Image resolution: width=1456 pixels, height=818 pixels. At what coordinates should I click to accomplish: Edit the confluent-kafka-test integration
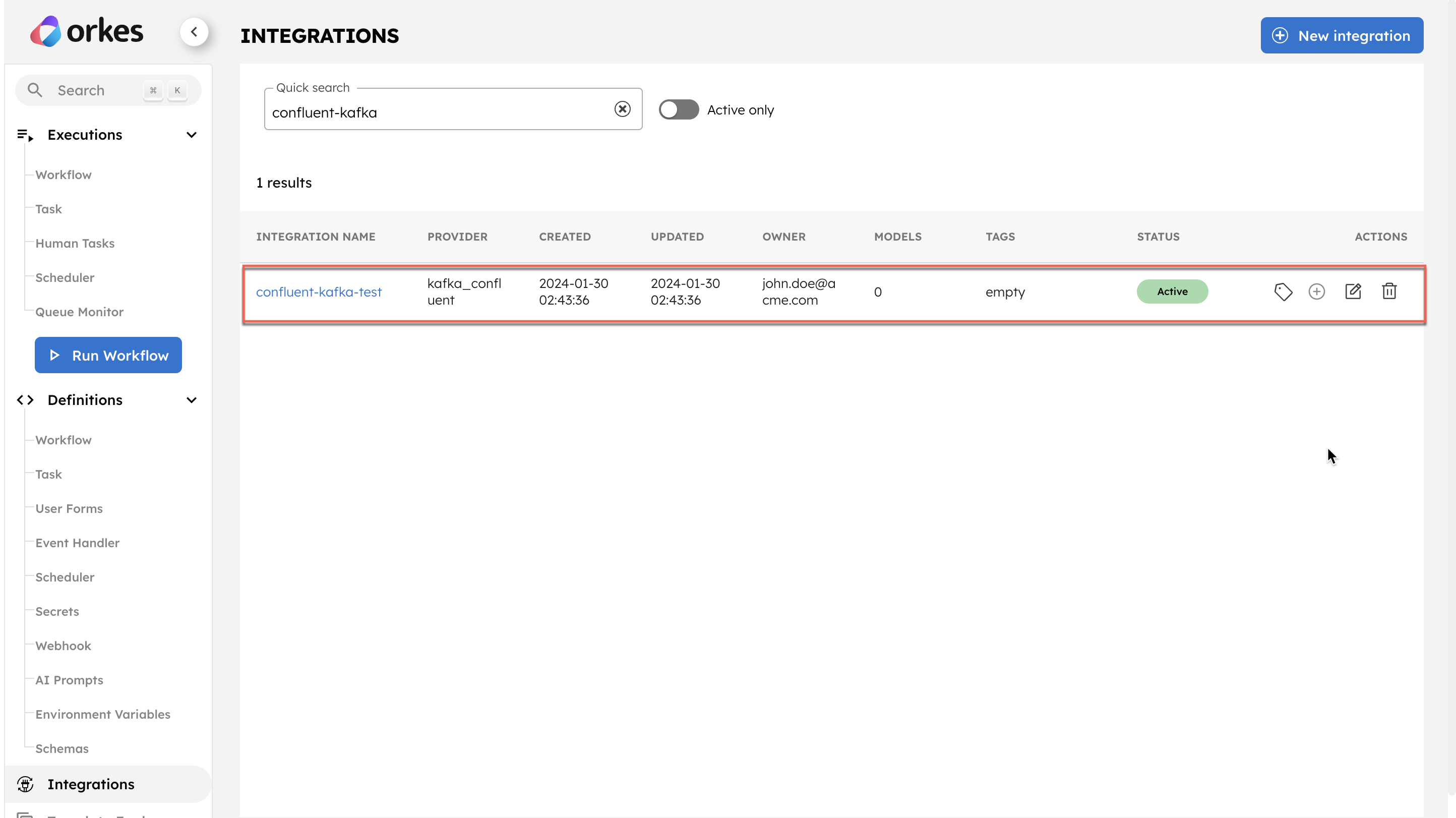(1353, 291)
